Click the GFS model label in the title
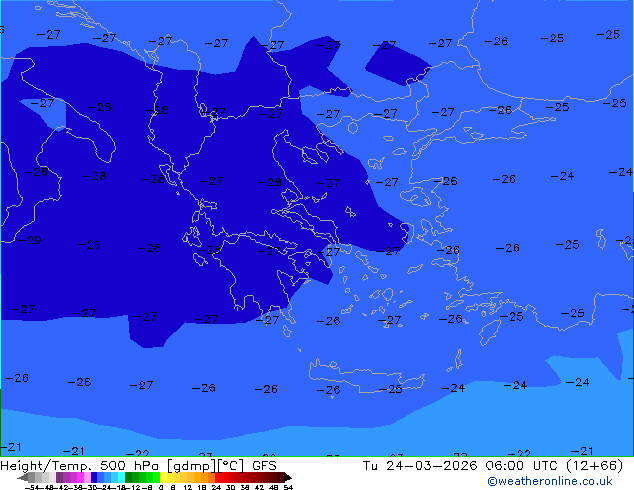 coord(264,466)
